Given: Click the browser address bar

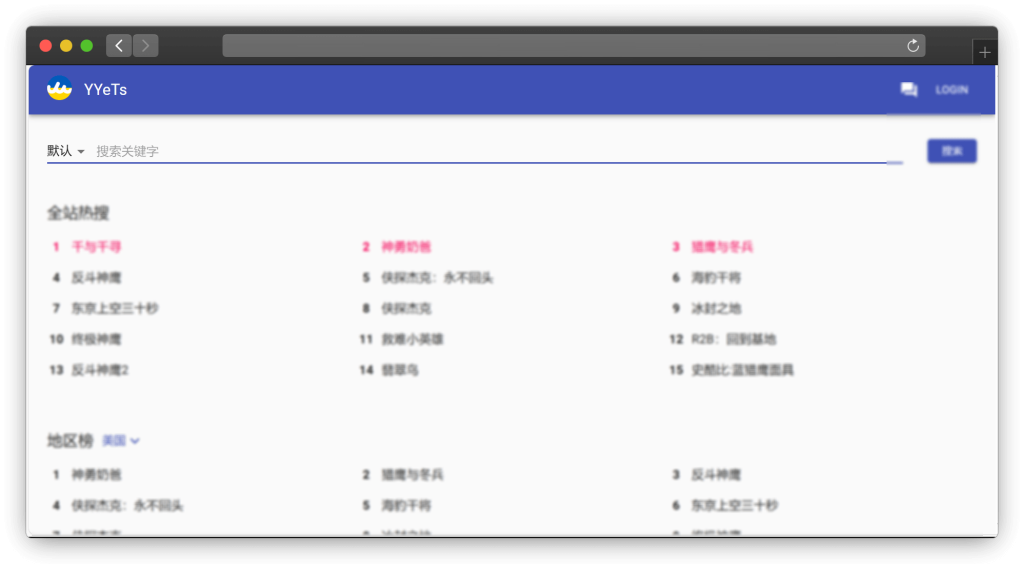Looking at the screenshot, I should [x=573, y=46].
